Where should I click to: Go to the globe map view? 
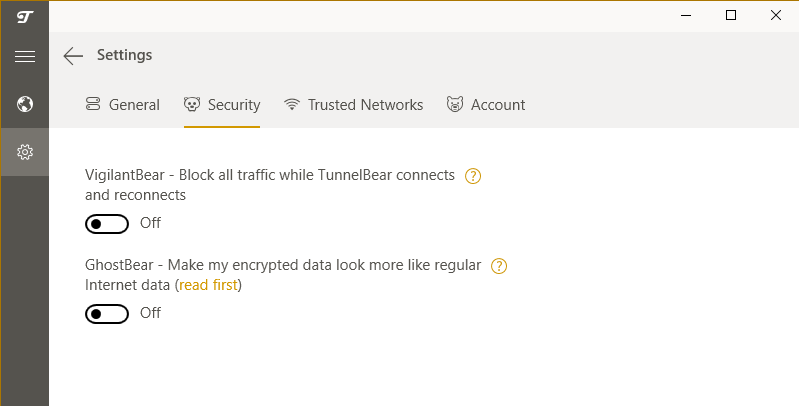(25, 104)
